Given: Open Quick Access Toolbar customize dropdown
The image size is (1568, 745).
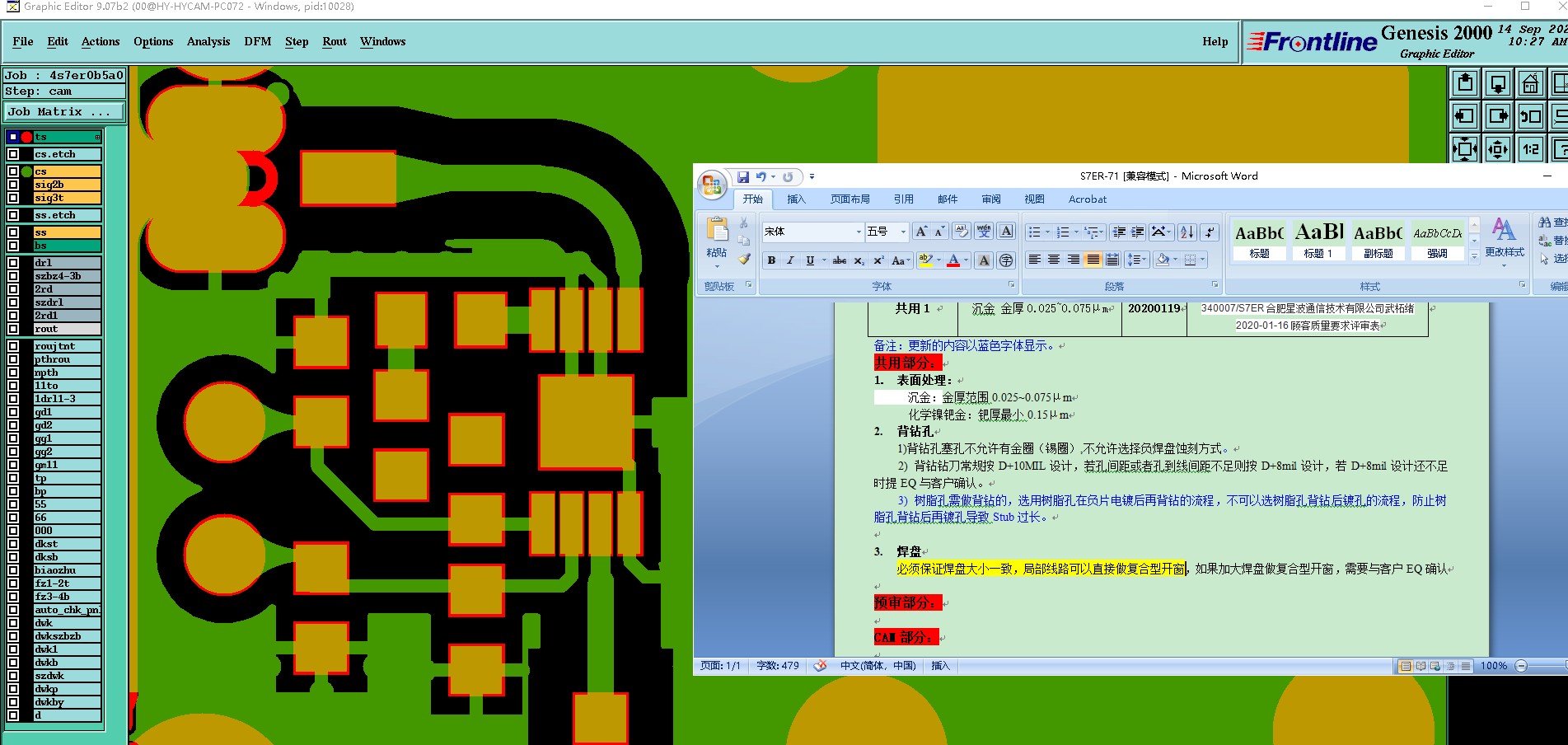Looking at the screenshot, I should [812, 176].
